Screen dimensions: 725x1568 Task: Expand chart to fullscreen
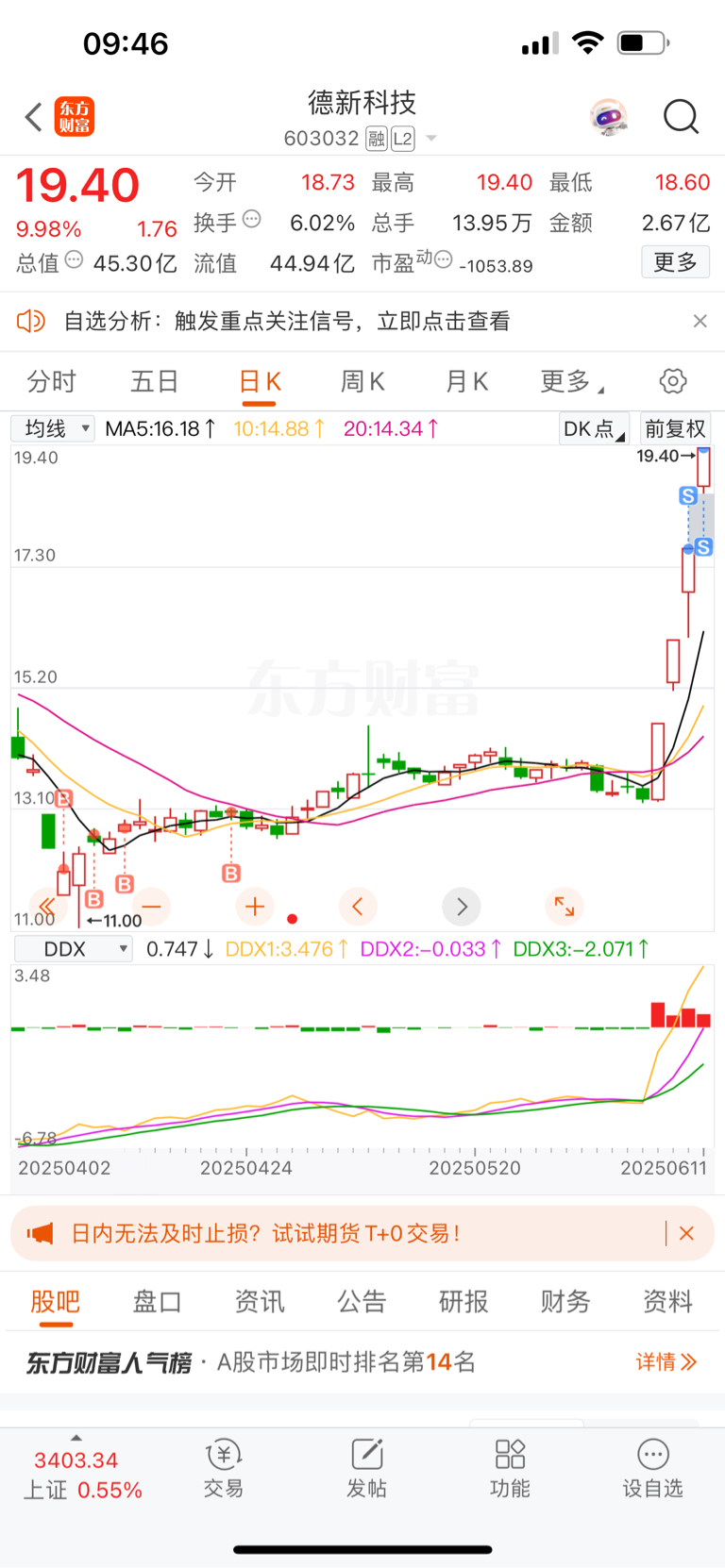(x=565, y=907)
